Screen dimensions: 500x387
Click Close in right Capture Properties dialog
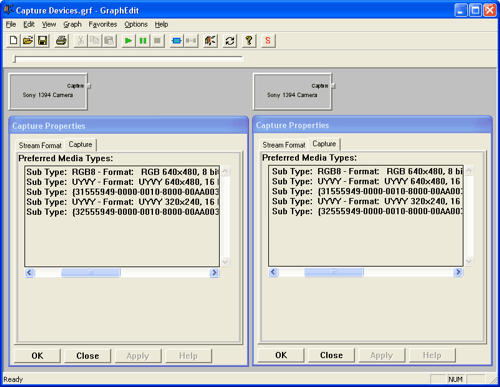click(x=331, y=355)
